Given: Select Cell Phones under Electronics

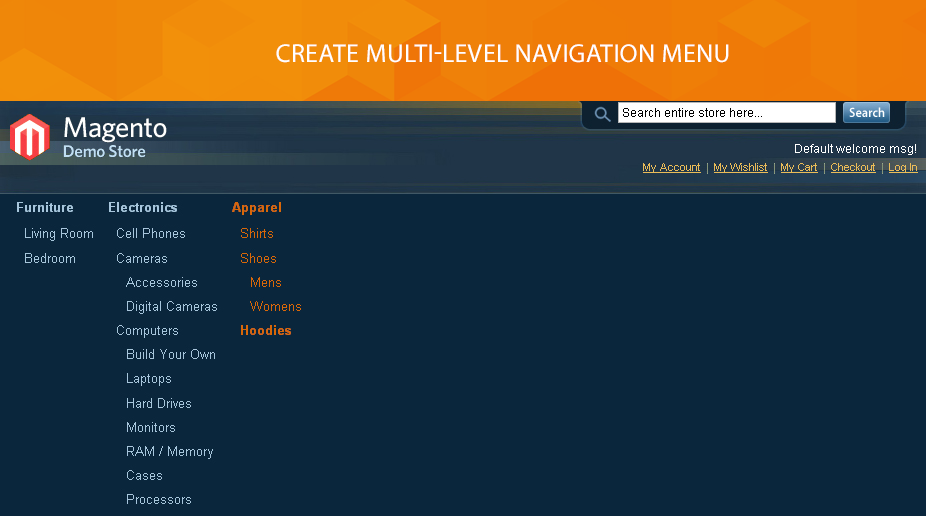Looking at the screenshot, I should click(x=151, y=234).
